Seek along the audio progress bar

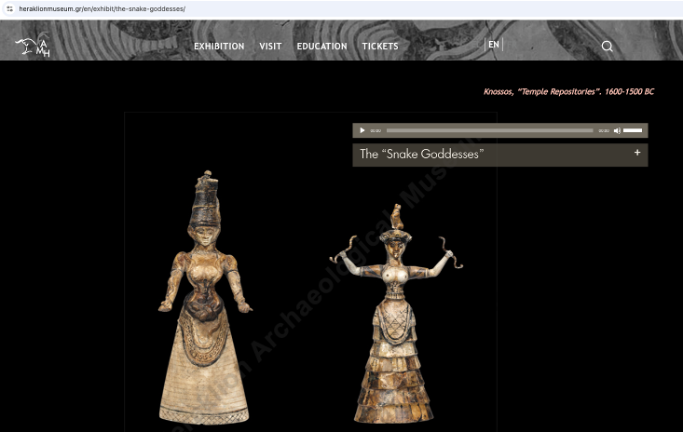(x=489, y=130)
